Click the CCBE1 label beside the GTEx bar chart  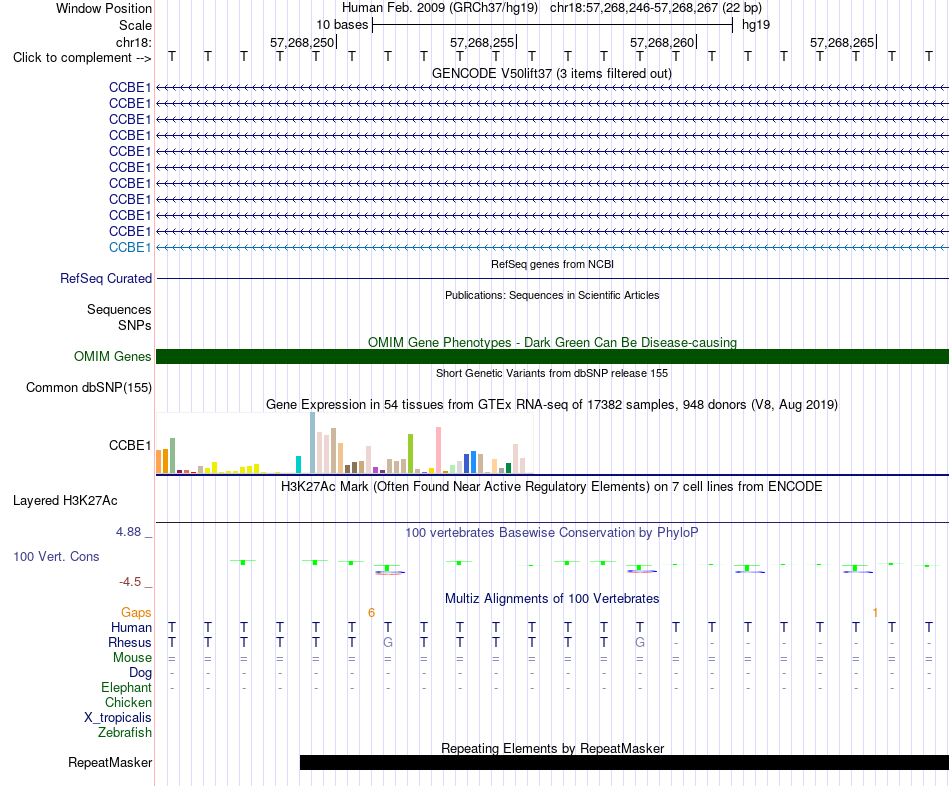tap(130, 445)
